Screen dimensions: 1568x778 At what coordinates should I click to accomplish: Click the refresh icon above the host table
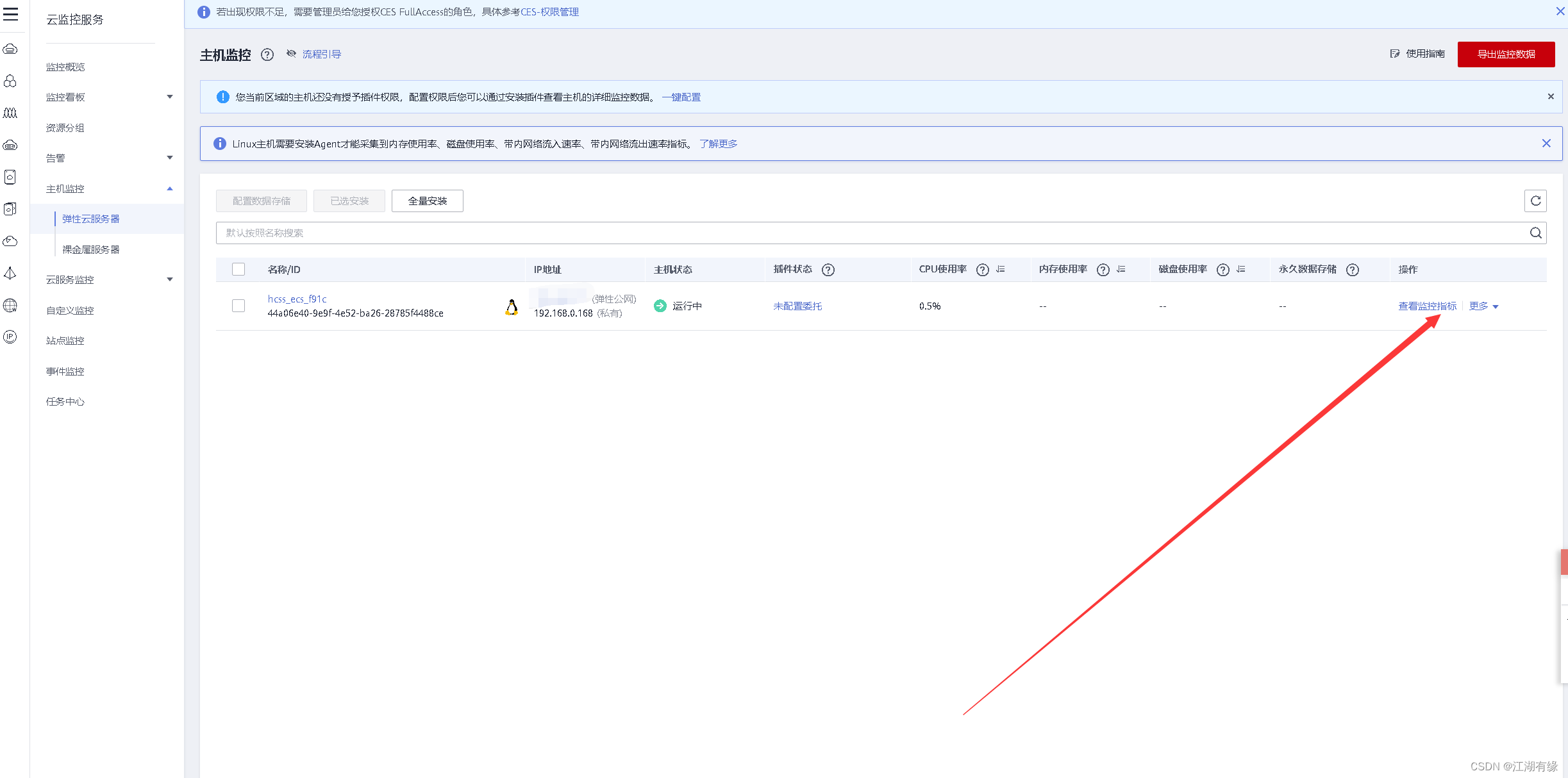1535,201
